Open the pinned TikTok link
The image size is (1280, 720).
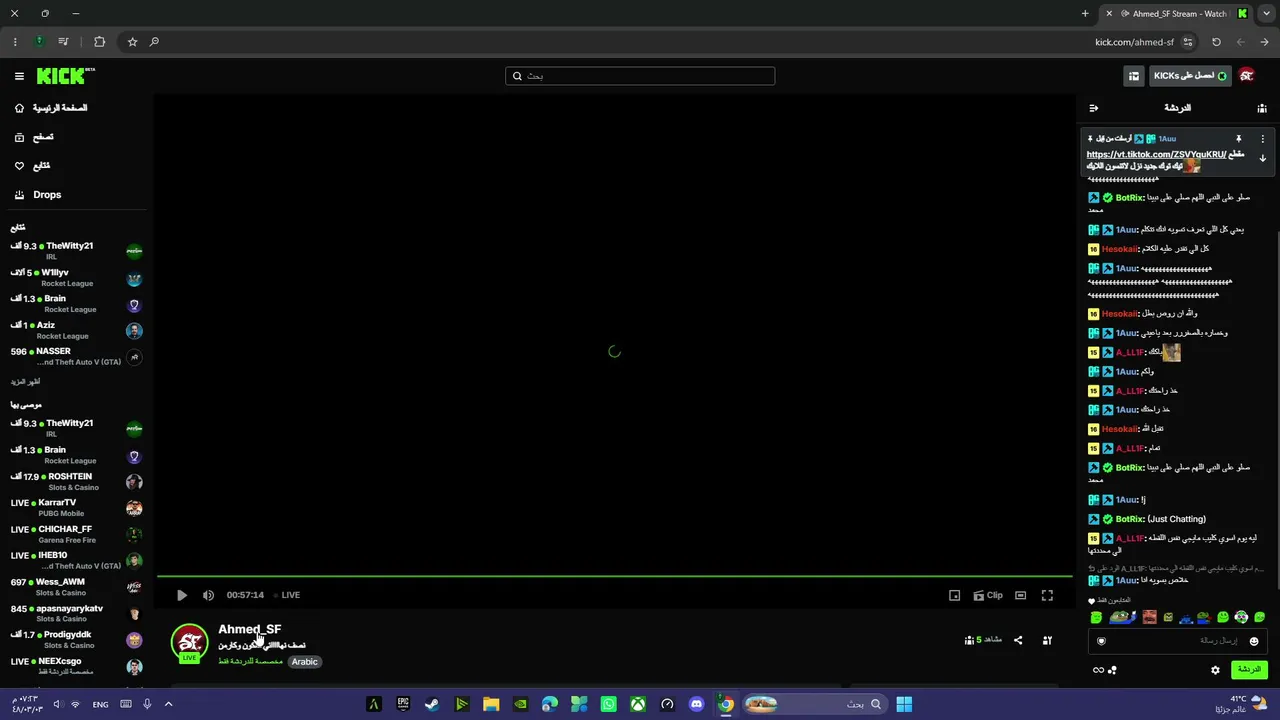1156,154
